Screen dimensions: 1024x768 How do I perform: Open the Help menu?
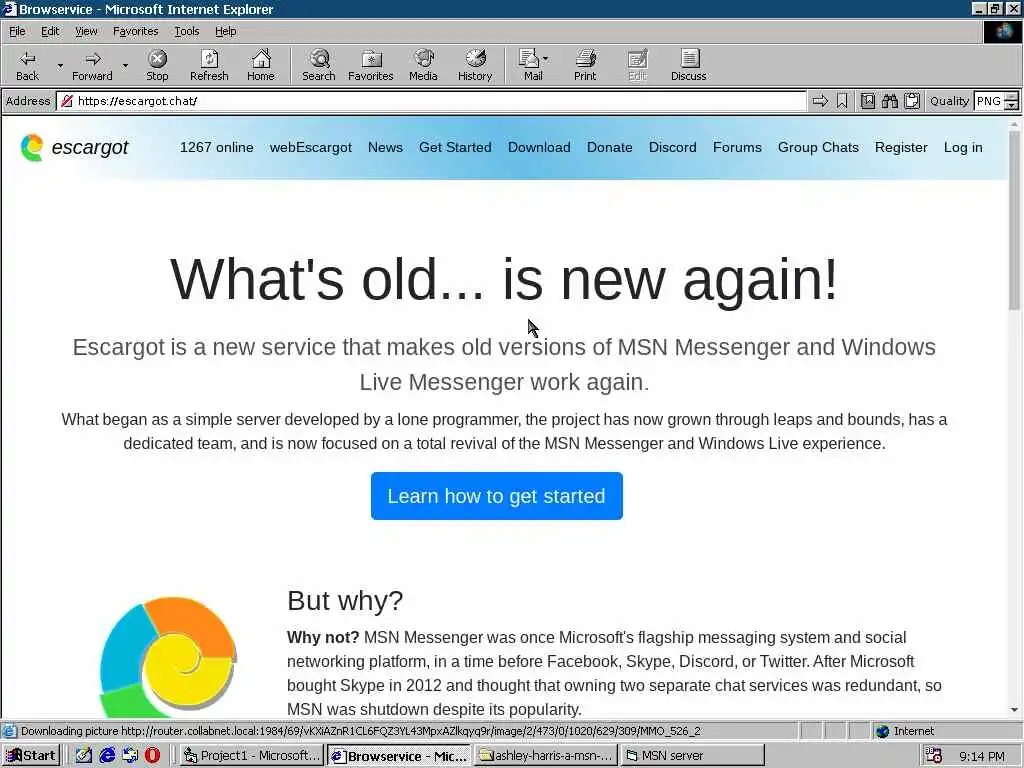[225, 31]
